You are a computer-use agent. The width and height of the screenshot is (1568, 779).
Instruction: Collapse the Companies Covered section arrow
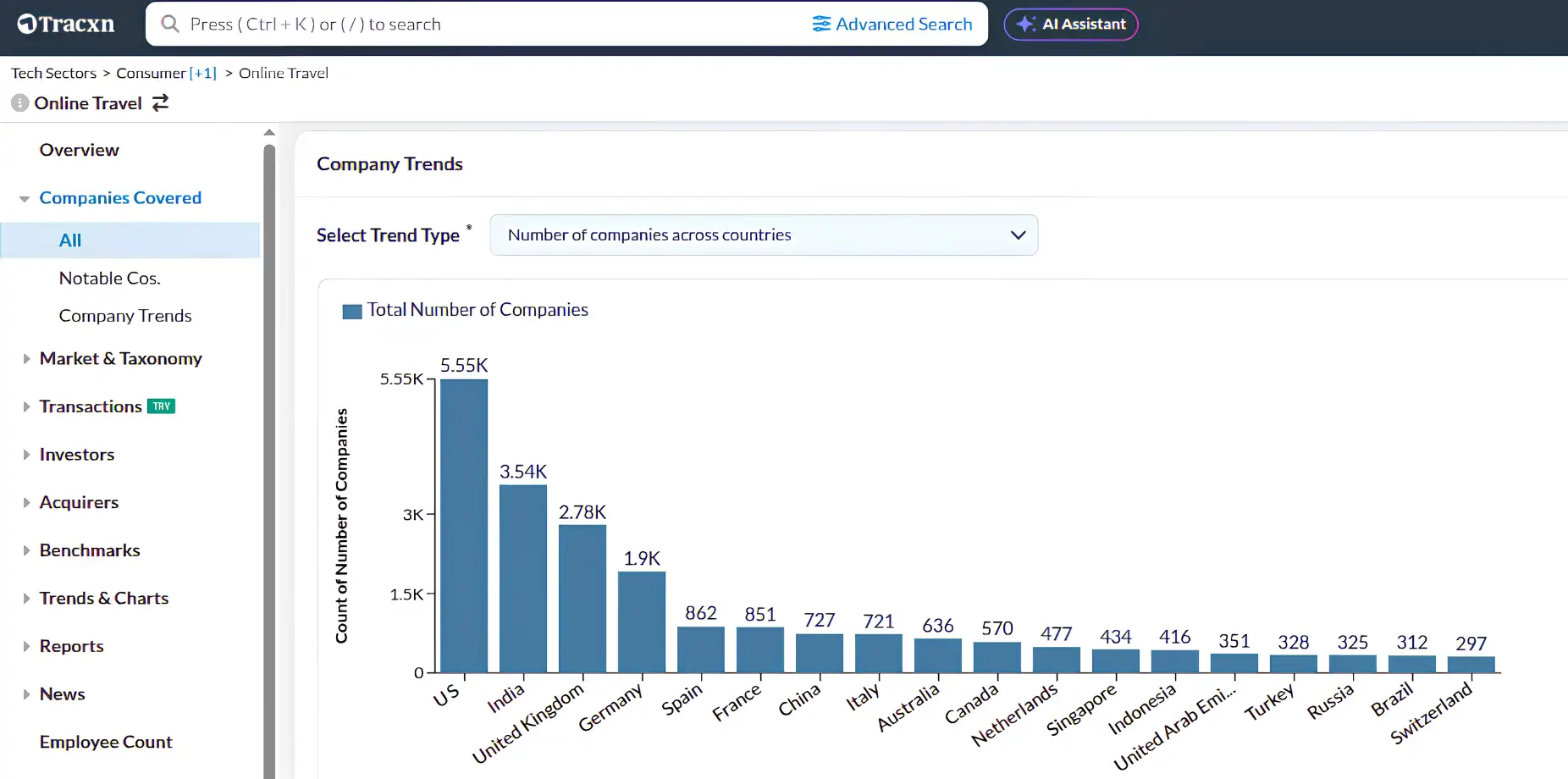pos(25,199)
